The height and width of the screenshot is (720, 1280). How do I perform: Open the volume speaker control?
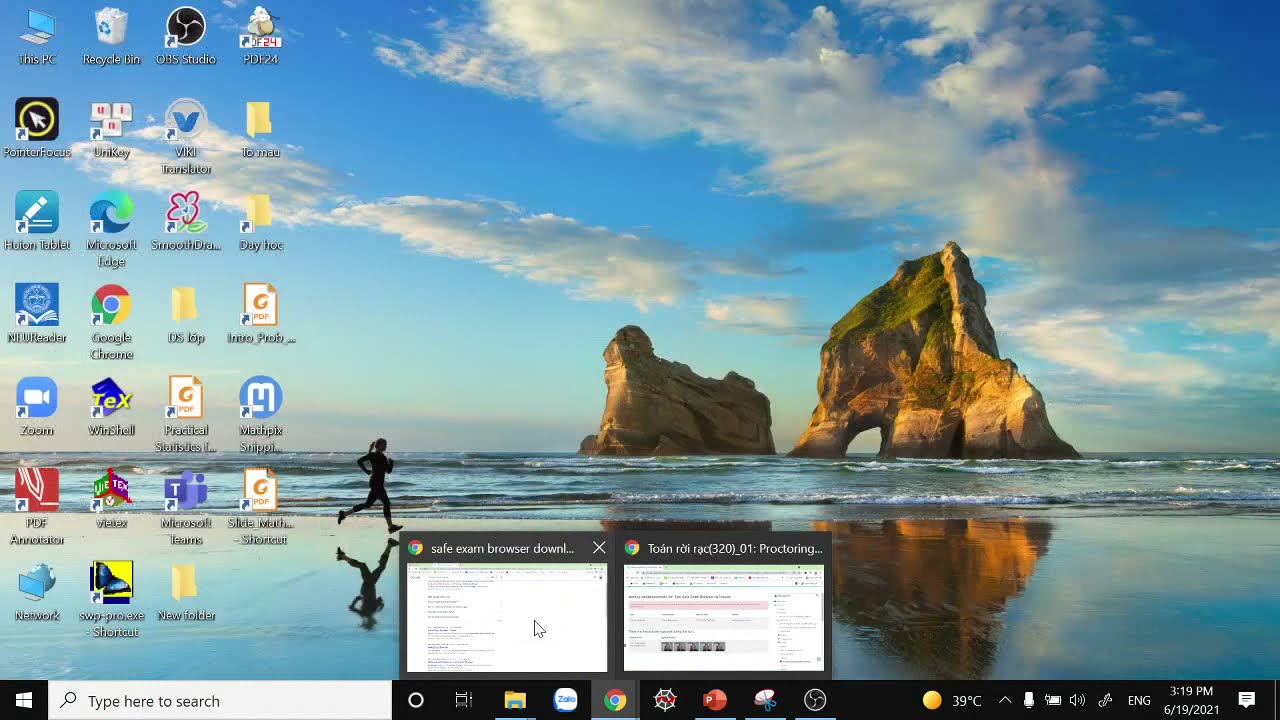coord(1077,700)
